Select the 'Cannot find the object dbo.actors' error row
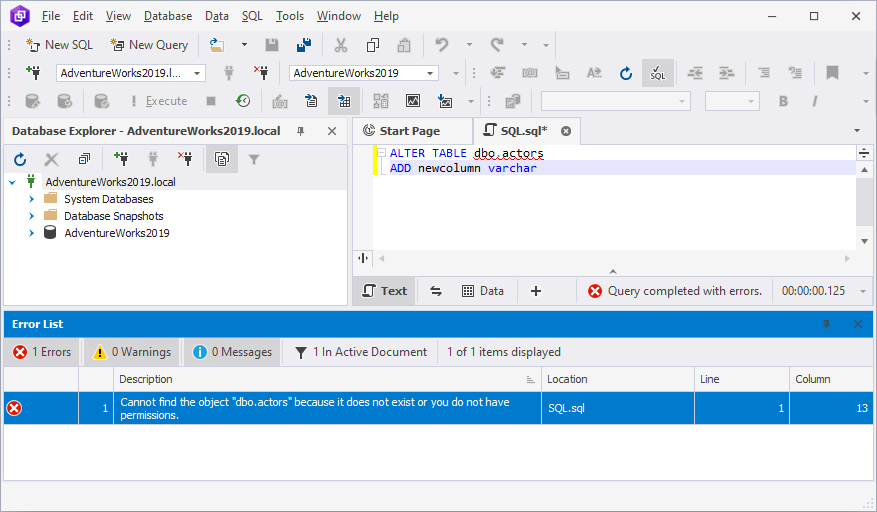 [x=438, y=408]
